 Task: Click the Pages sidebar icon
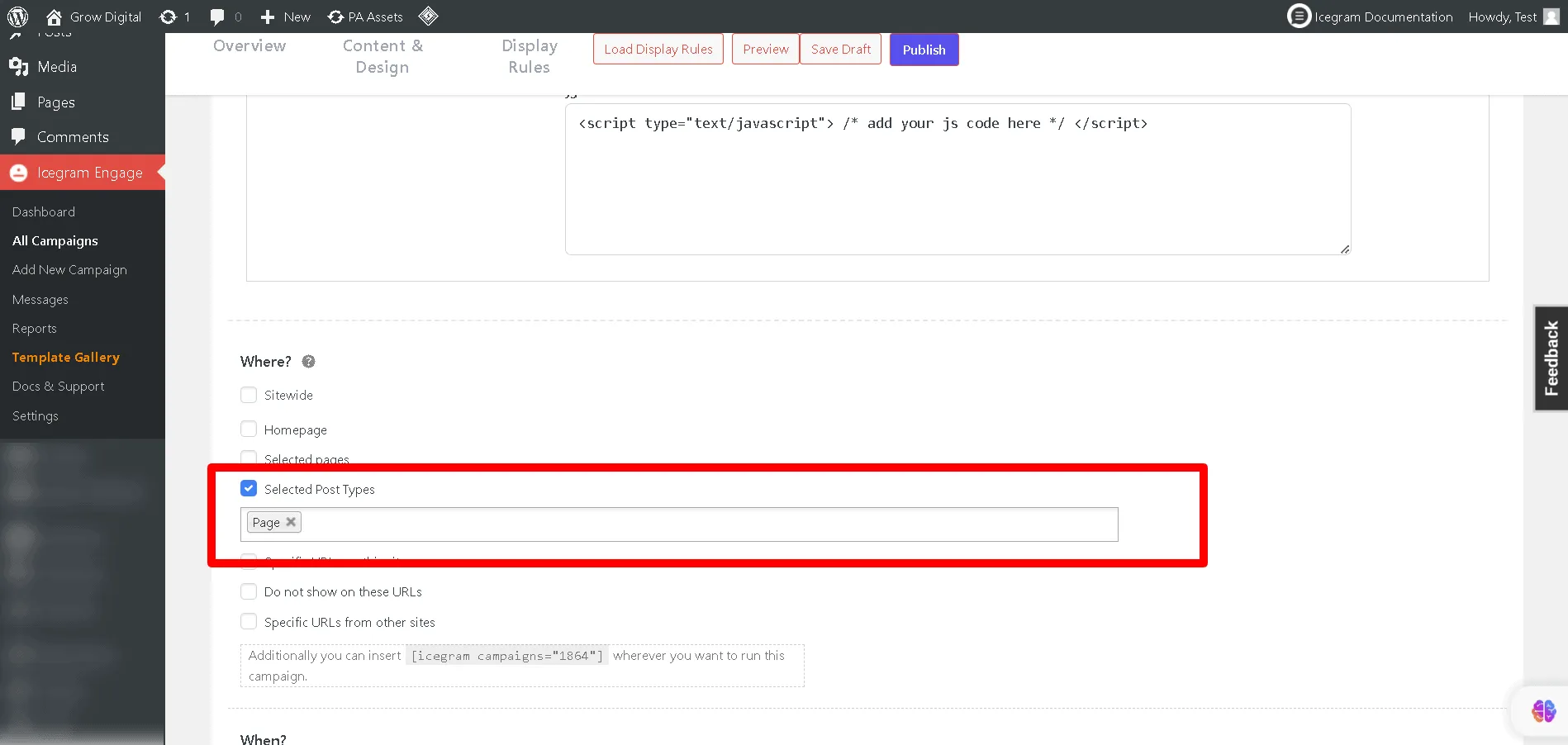(18, 102)
